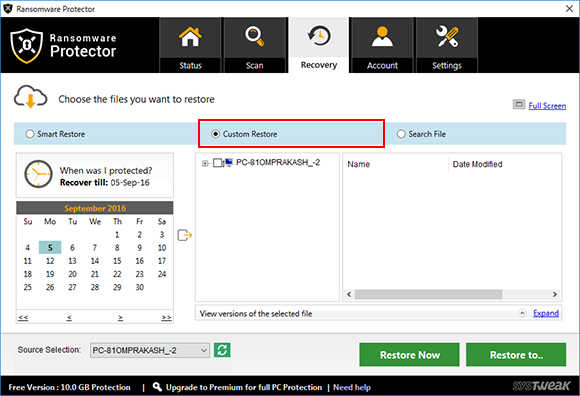The image size is (580, 396).
Task: Open the Source Selection dropdown
Action: pos(150,350)
